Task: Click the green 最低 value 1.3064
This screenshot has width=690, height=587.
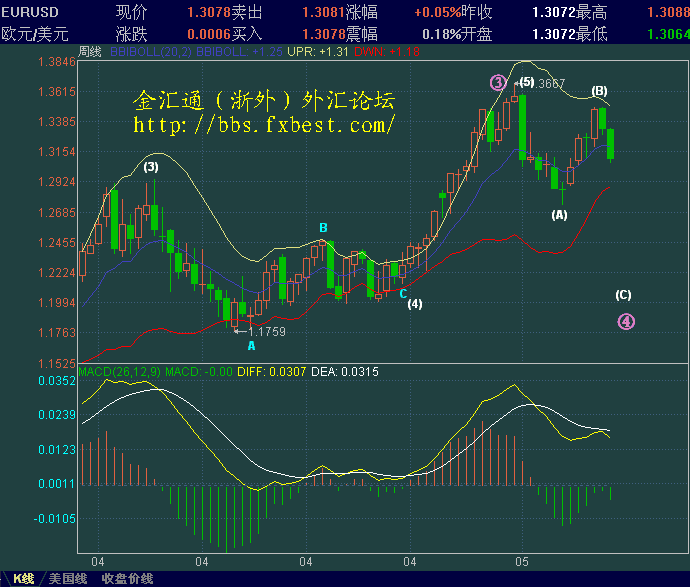Action: pos(668,34)
